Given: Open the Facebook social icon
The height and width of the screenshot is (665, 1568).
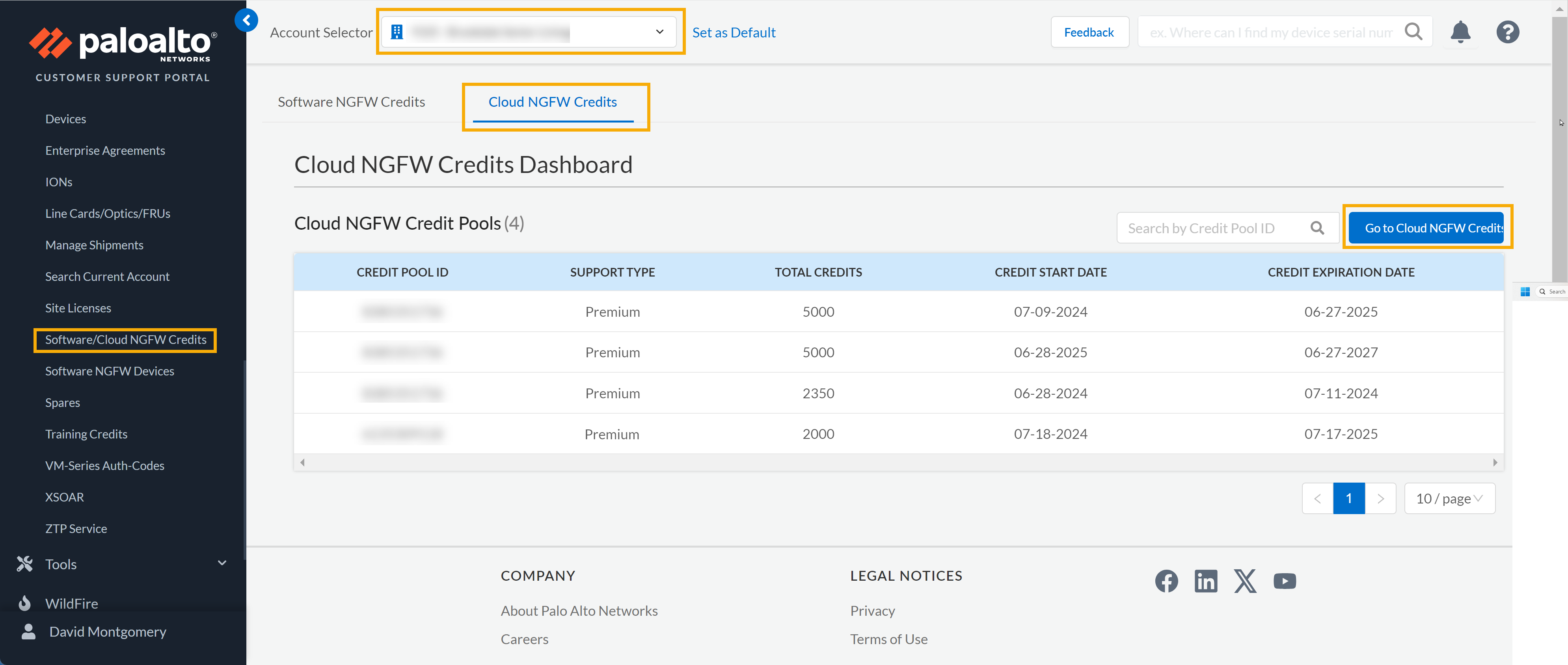Looking at the screenshot, I should 1166,581.
